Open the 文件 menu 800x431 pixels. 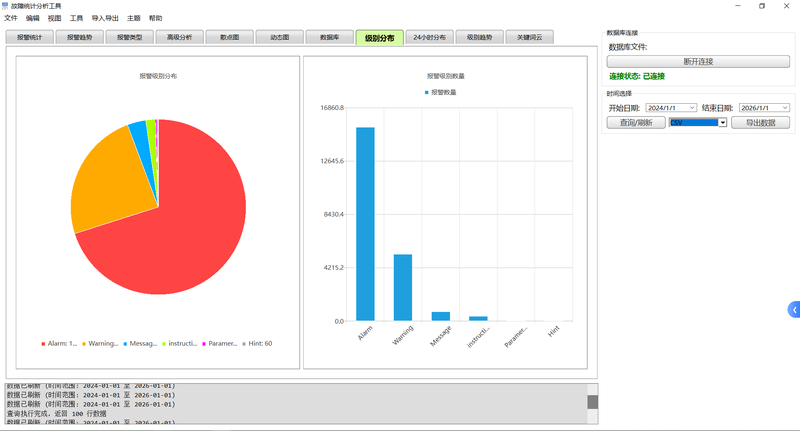click(11, 18)
